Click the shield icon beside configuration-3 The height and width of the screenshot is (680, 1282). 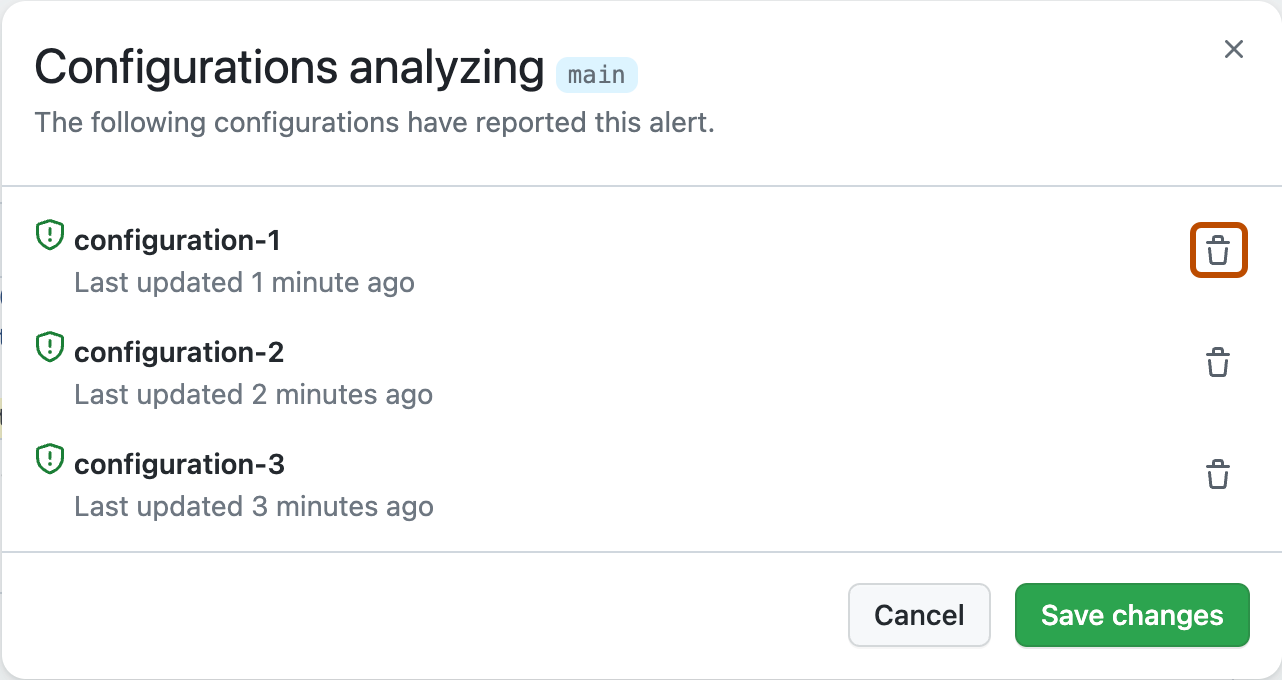click(x=51, y=458)
